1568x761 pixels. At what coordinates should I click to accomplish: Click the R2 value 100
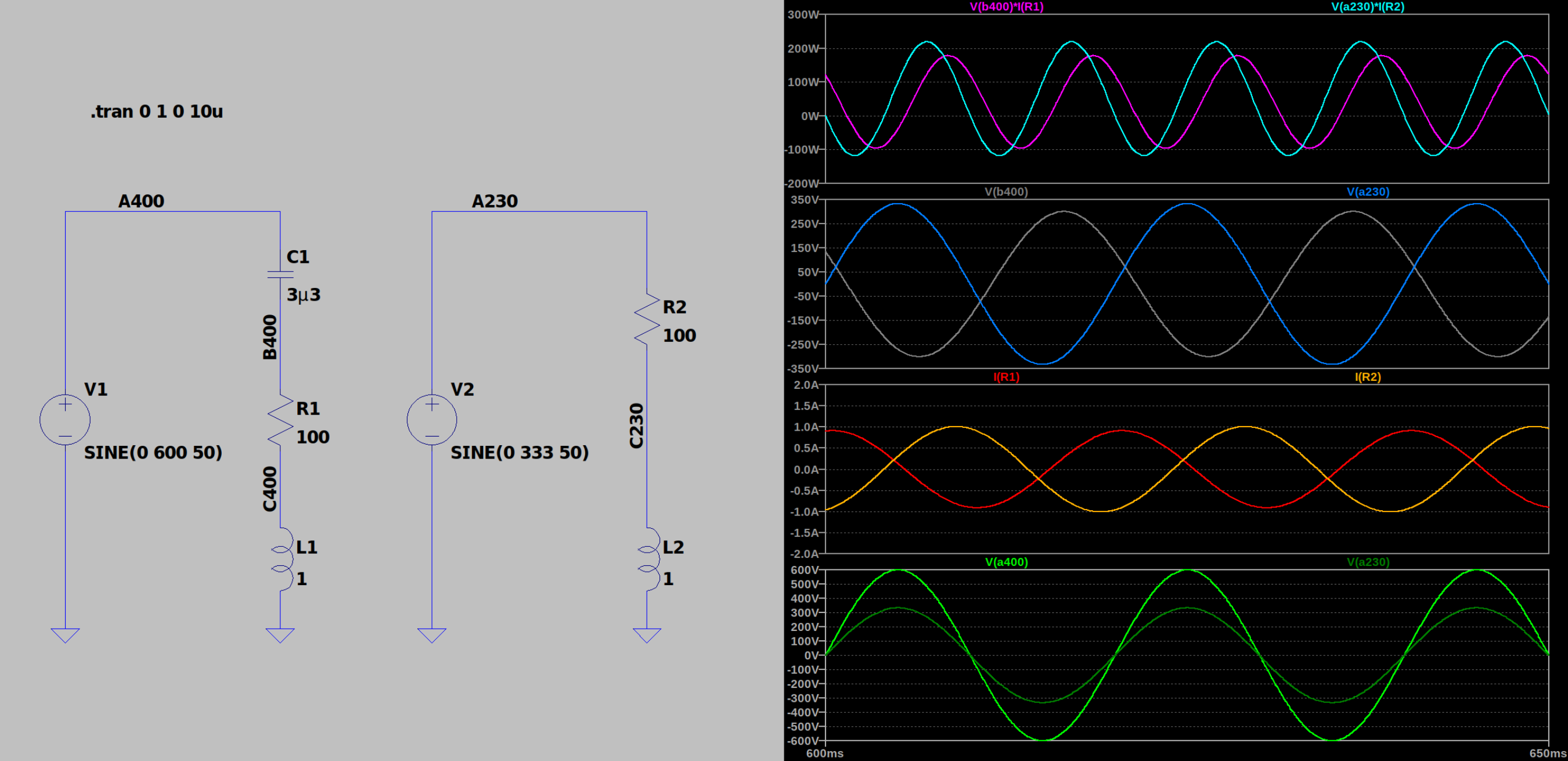679,336
